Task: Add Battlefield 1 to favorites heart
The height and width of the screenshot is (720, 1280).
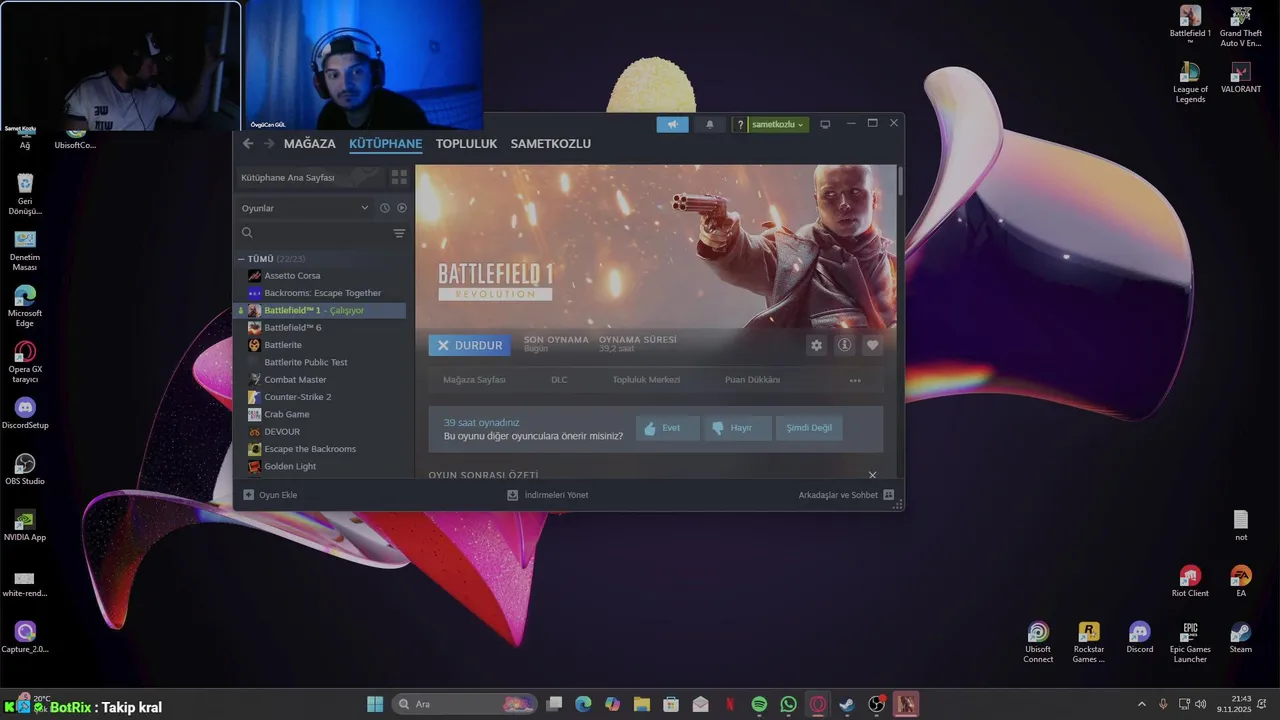Action: click(x=872, y=345)
